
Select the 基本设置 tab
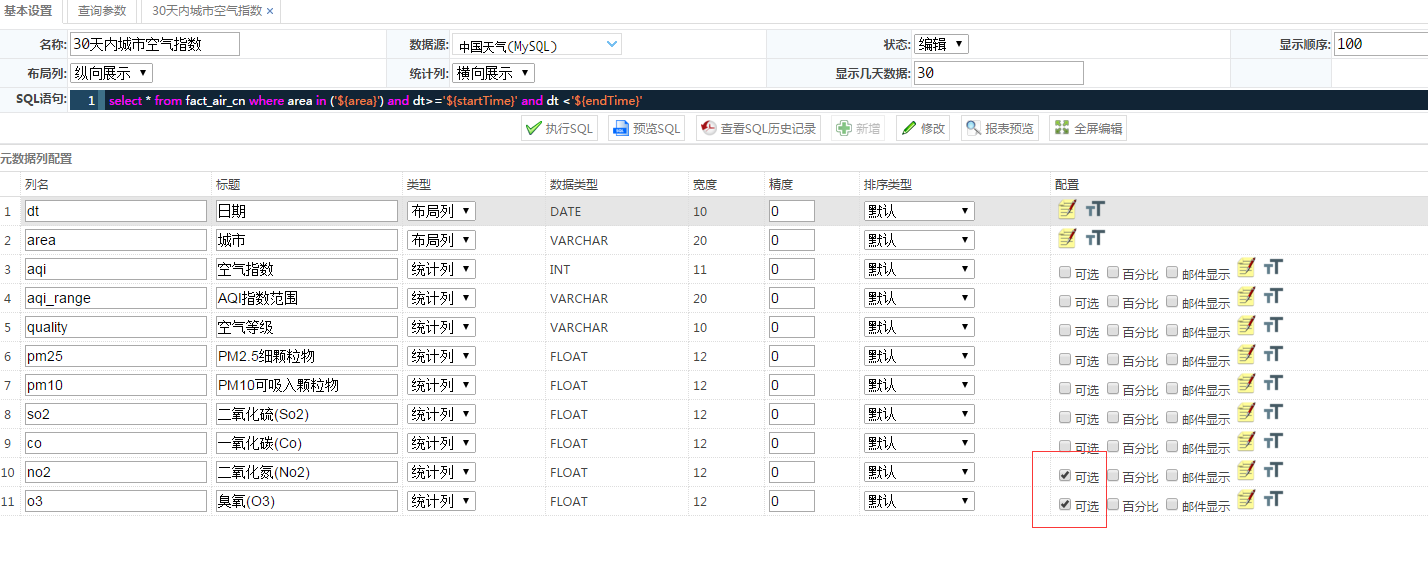point(29,10)
